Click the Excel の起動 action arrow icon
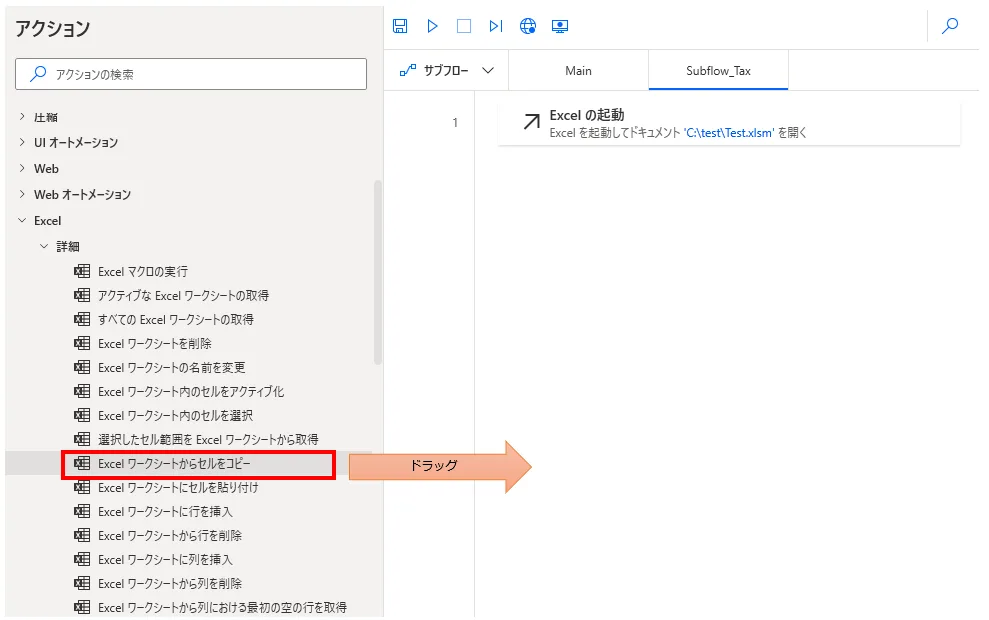This screenshot has height=620, width=989. [x=531, y=122]
